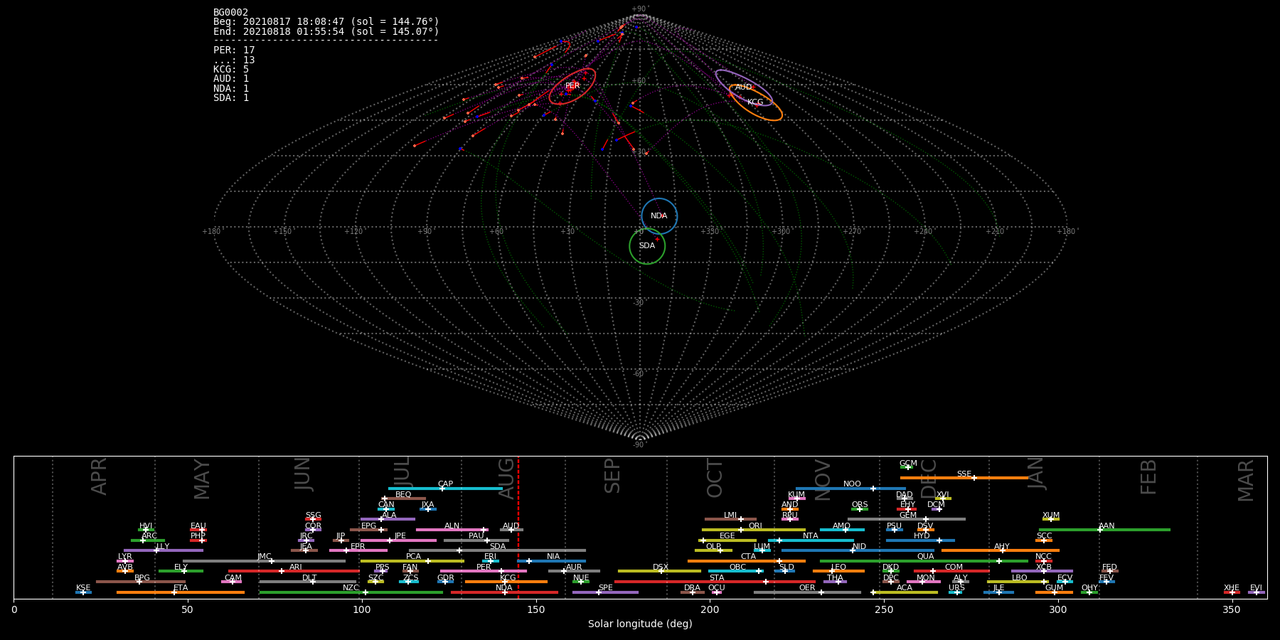Click the End: 20210818 timestamp line
Image resolution: width=1280 pixels, height=640 pixels.
tap(326, 32)
